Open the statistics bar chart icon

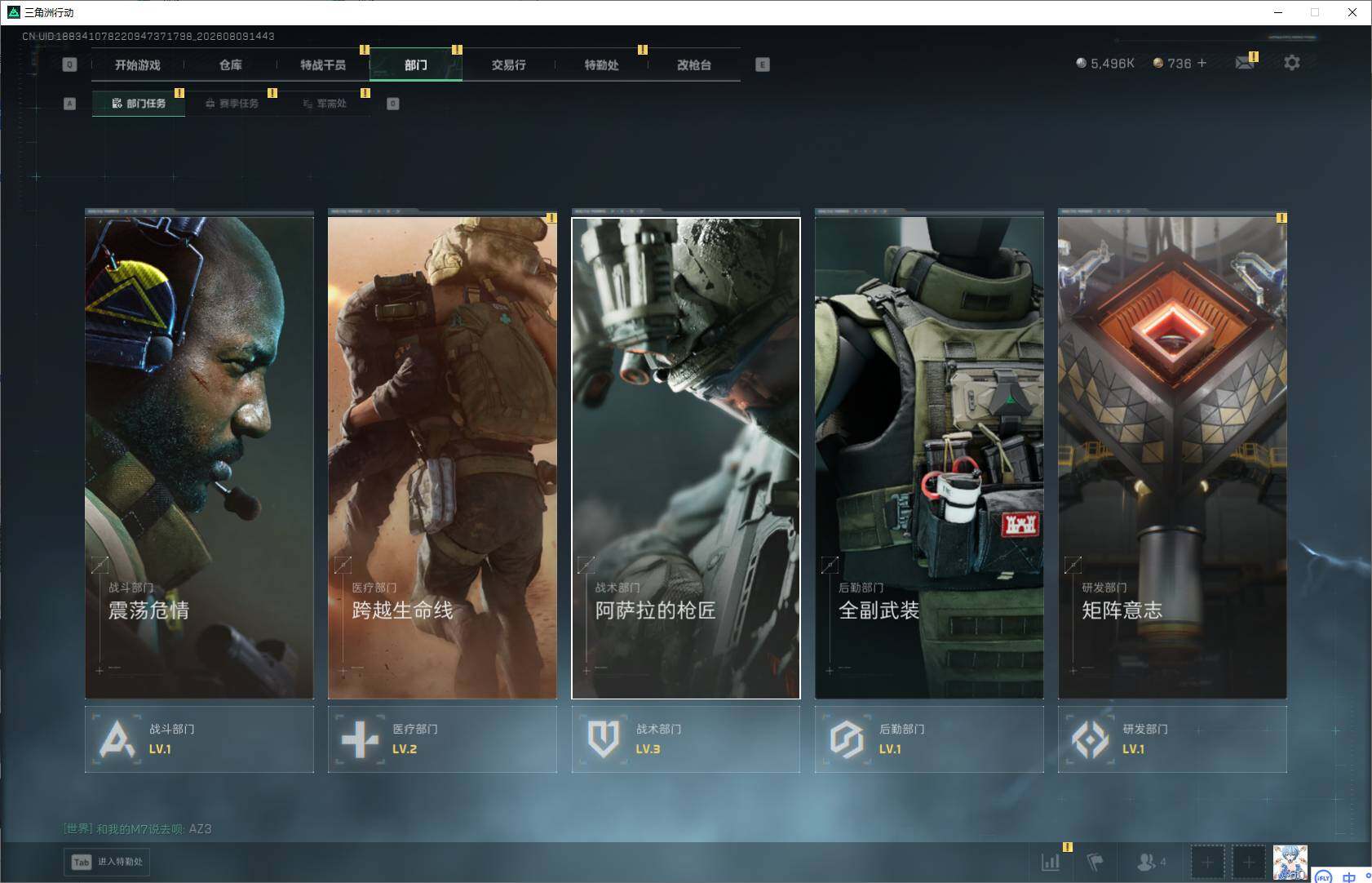(1051, 862)
